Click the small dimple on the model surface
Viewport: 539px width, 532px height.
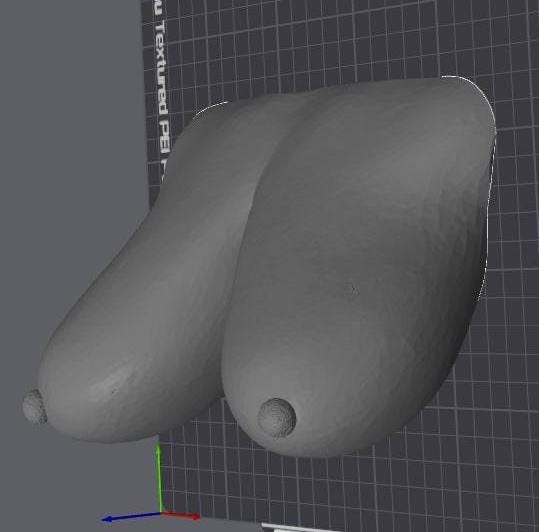(350, 289)
